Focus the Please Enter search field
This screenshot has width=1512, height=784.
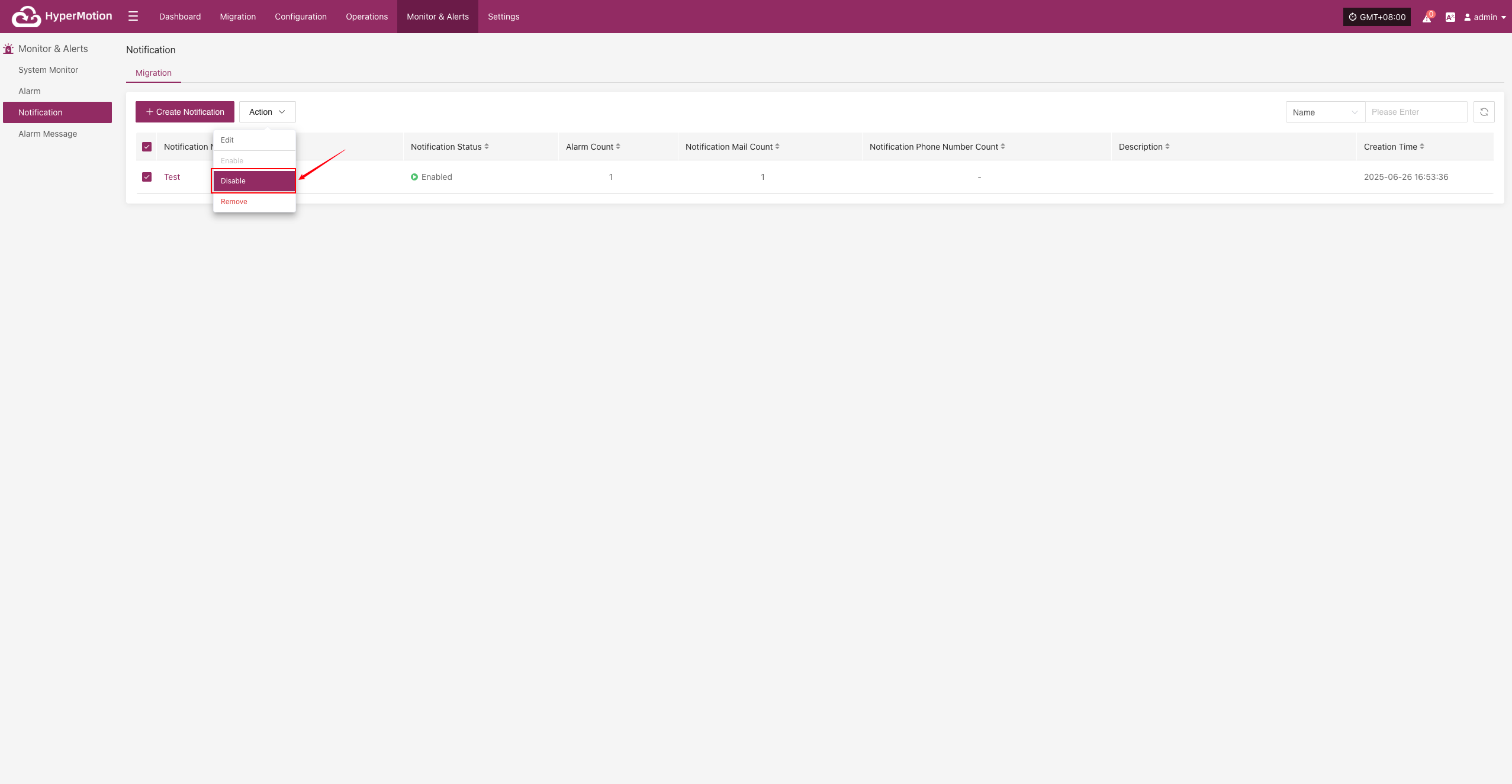1416,112
